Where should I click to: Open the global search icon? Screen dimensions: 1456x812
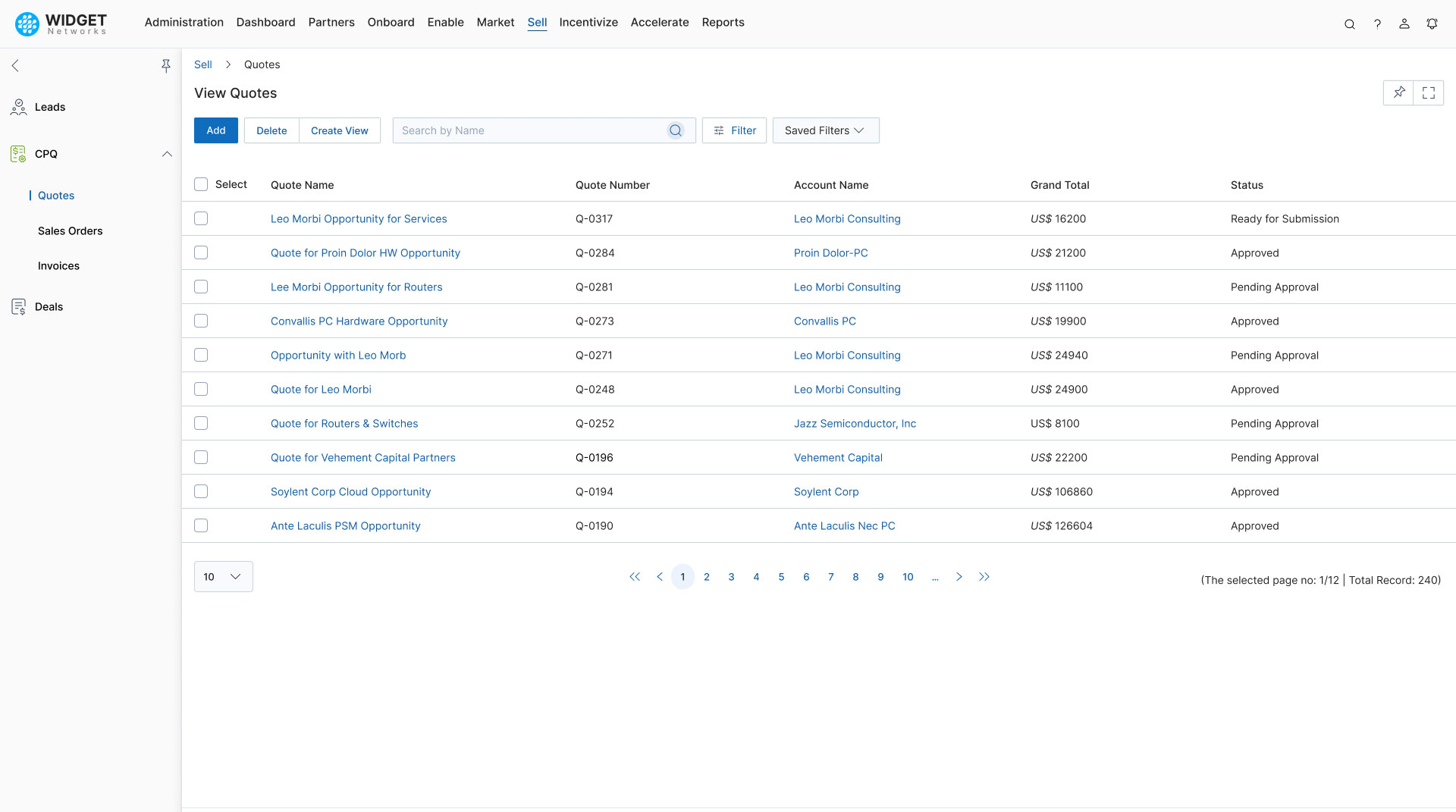tap(1350, 24)
